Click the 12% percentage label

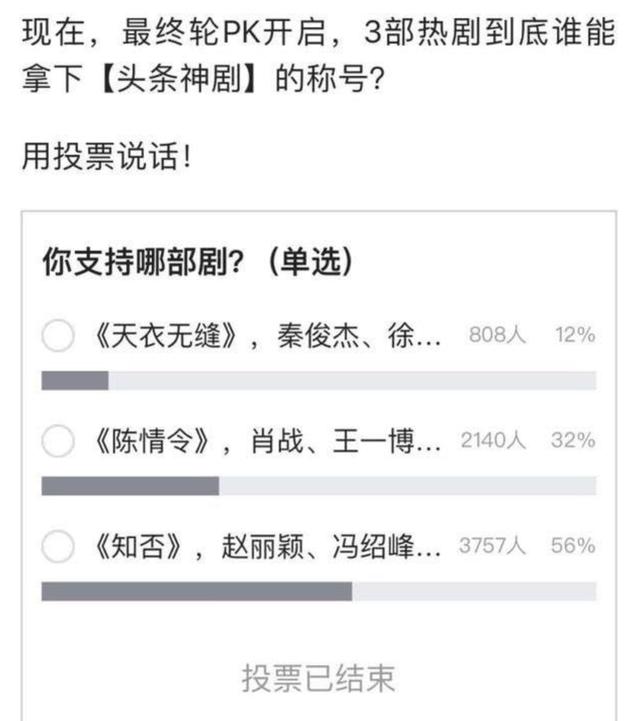[575, 335]
